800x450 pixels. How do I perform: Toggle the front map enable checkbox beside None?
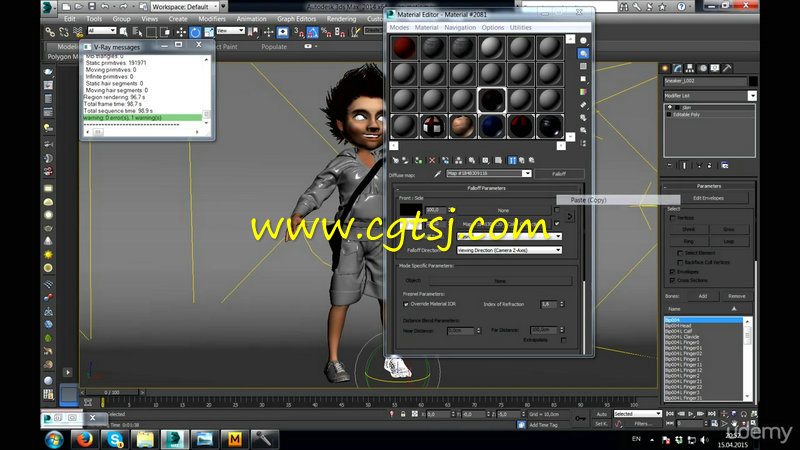tap(557, 210)
